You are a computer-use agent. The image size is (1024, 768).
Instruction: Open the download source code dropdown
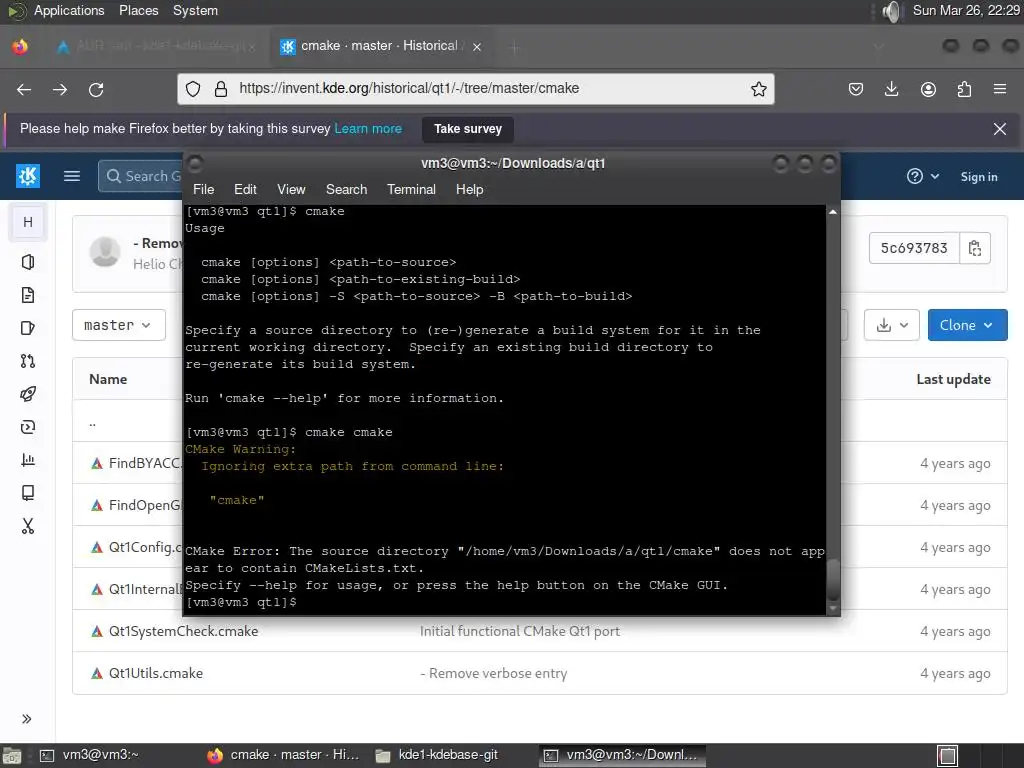(891, 325)
